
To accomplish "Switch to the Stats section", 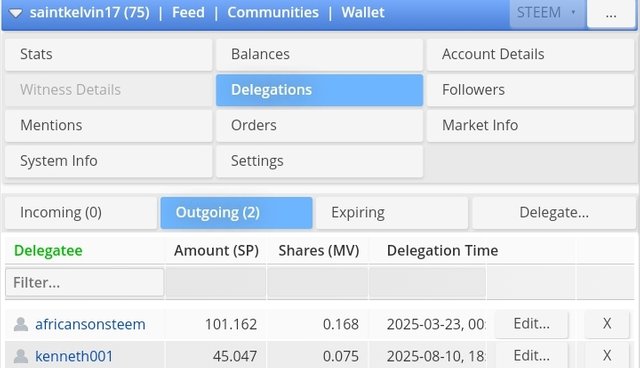I will (x=109, y=54).
